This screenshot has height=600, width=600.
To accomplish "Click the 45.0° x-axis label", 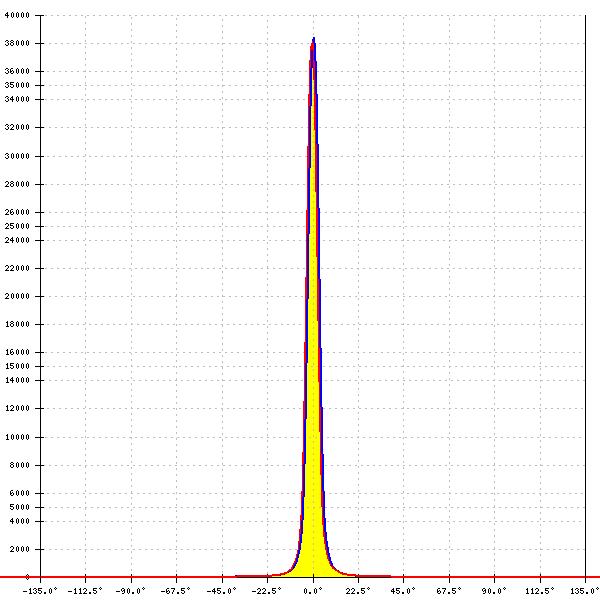I will [x=403, y=591].
